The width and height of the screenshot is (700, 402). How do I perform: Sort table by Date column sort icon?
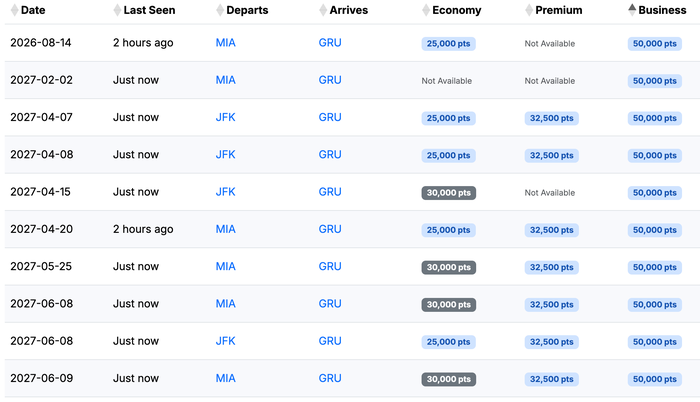click(x=15, y=10)
